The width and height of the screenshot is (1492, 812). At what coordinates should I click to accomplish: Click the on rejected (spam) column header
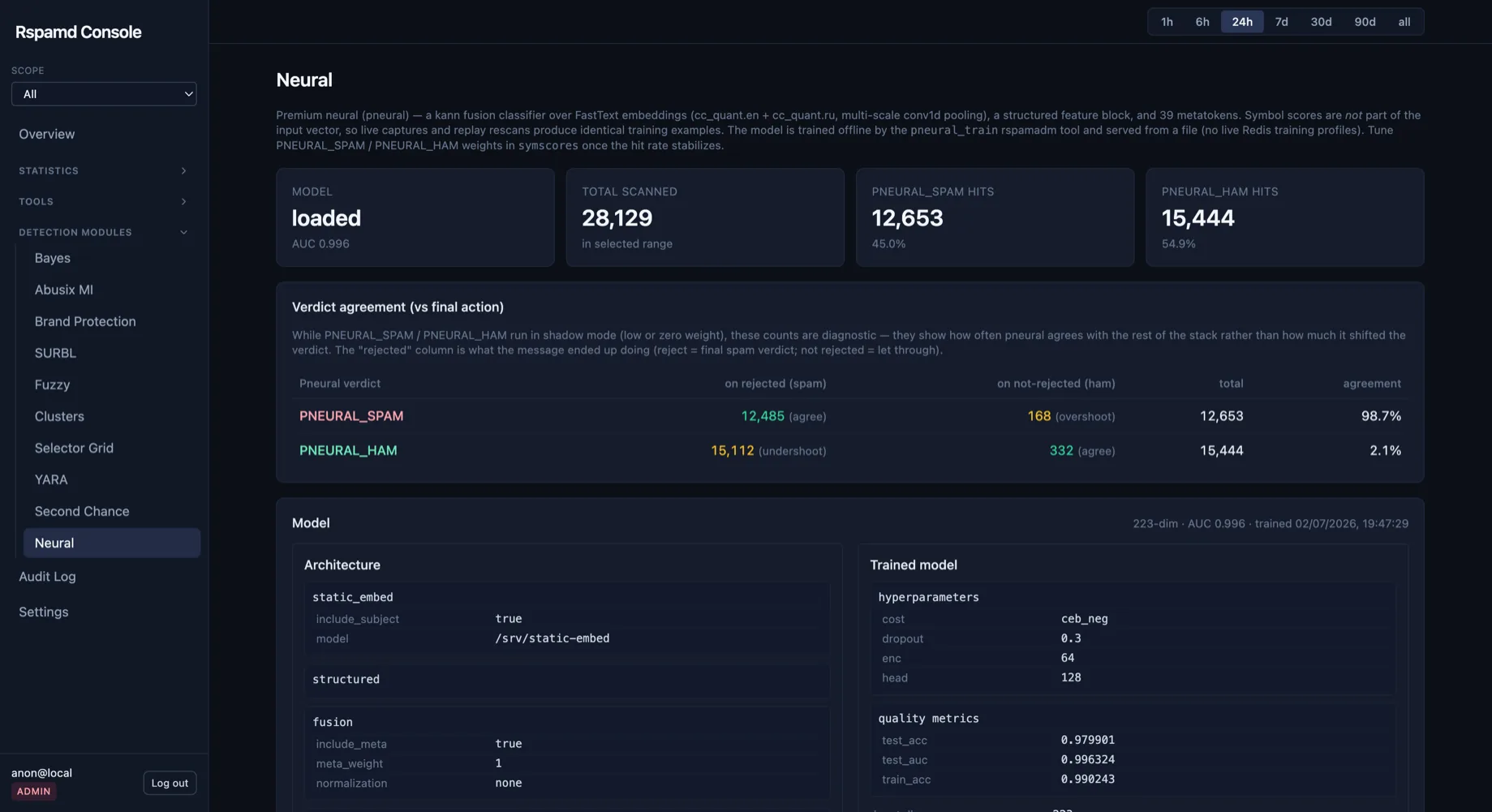click(x=776, y=384)
